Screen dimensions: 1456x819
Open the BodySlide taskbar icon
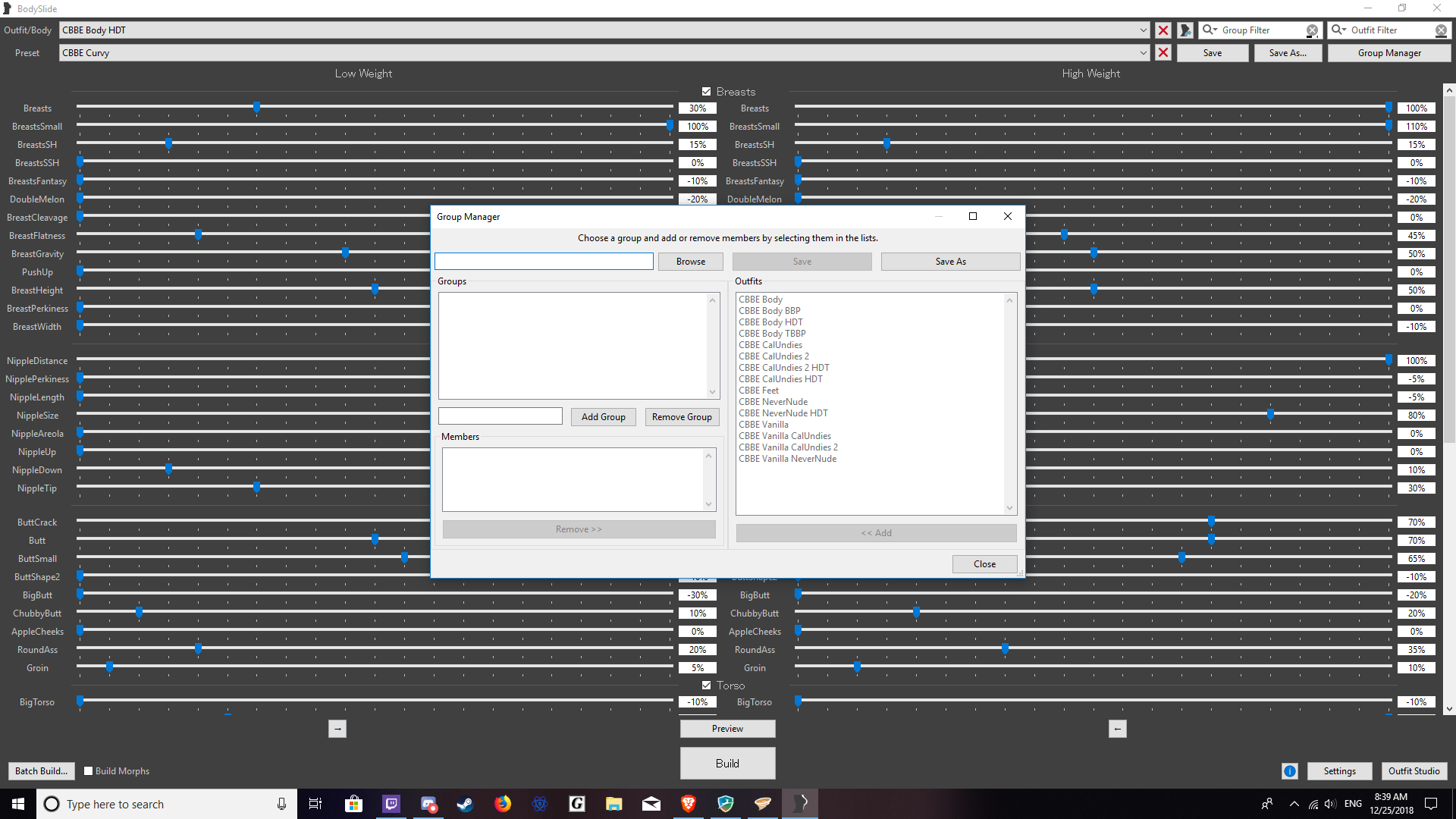point(800,804)
